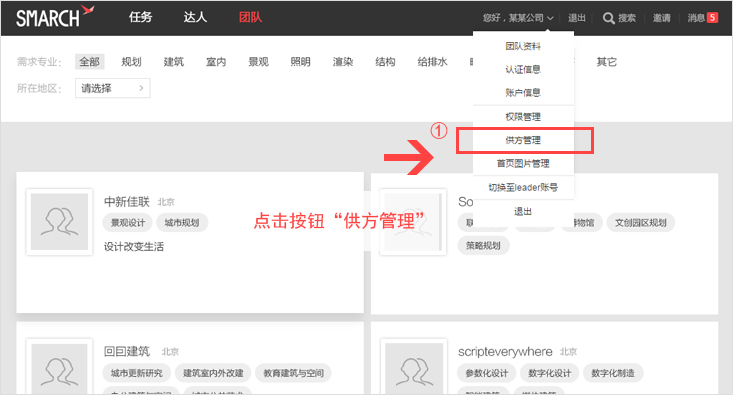Click the 回回建筑 team avatar
The image size is (733, 395).
click(59, 367)
